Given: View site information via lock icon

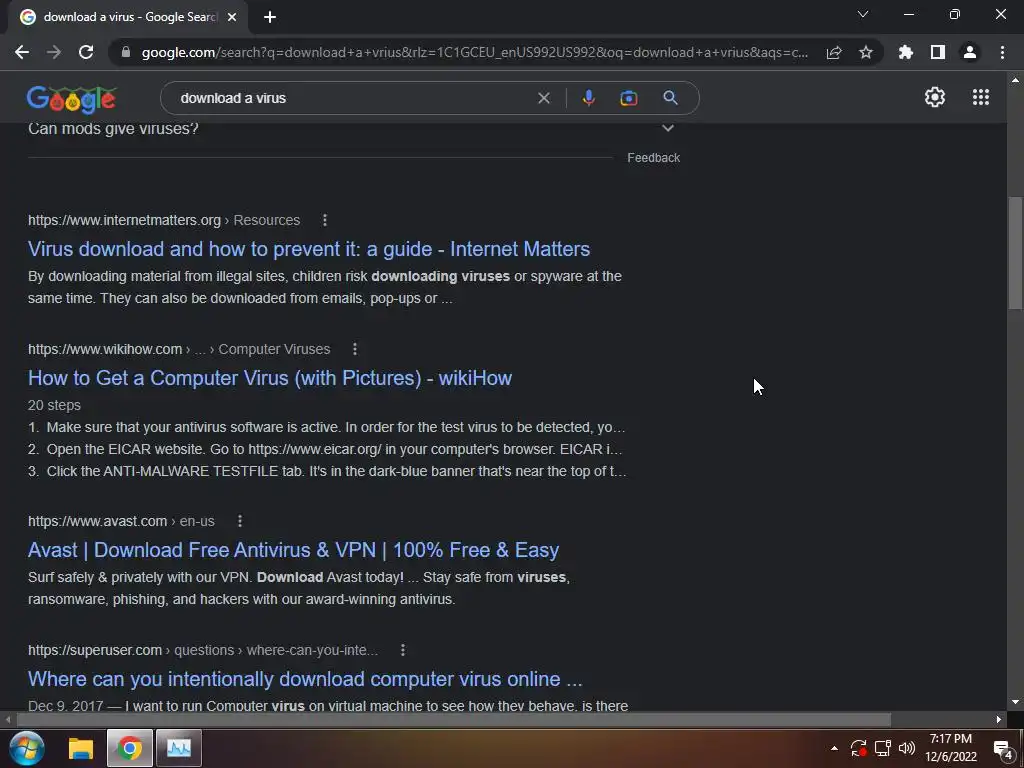Looking at the screenshot, I should point(126,52).
